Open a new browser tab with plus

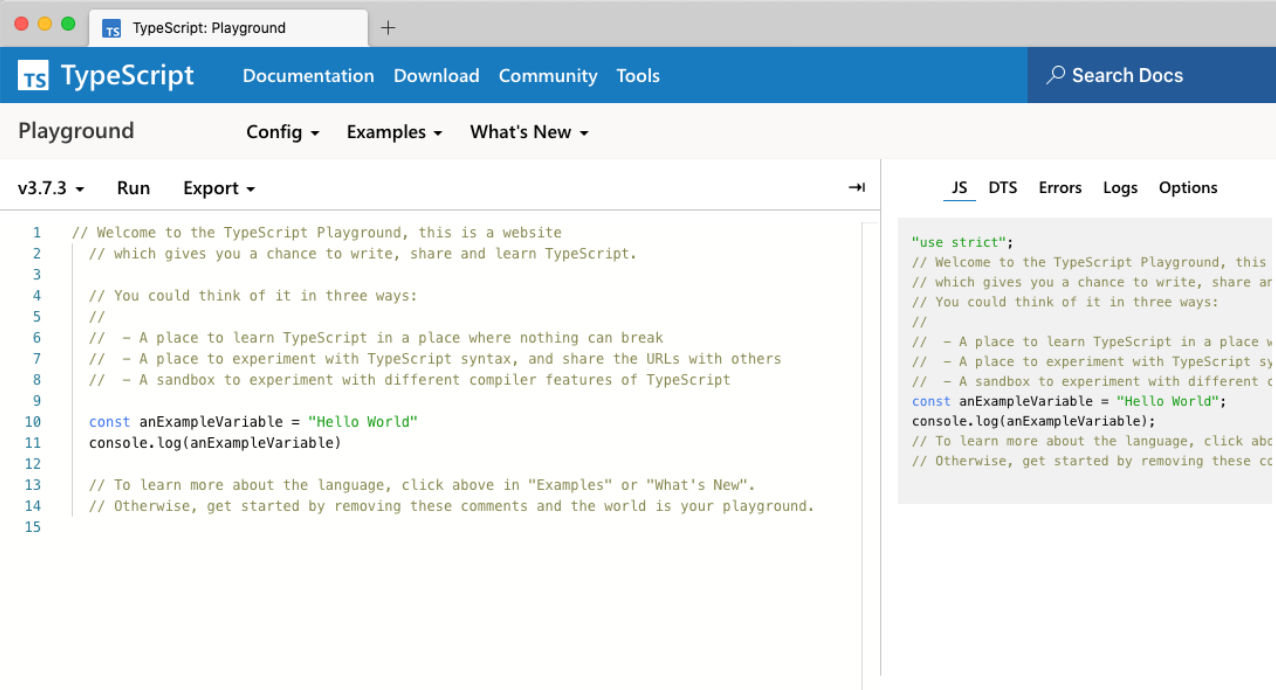pyautogui.click(x=388, y=28)
